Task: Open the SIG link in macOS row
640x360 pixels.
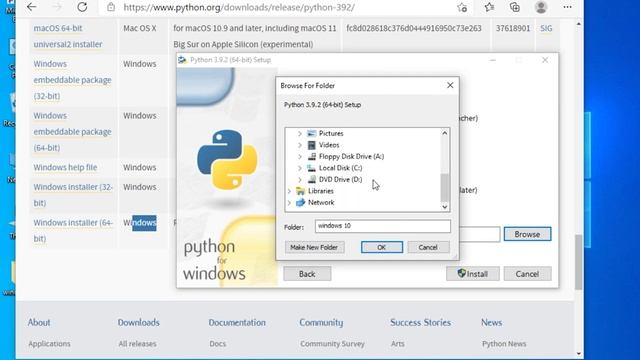Action: click(x=546, y=28)
